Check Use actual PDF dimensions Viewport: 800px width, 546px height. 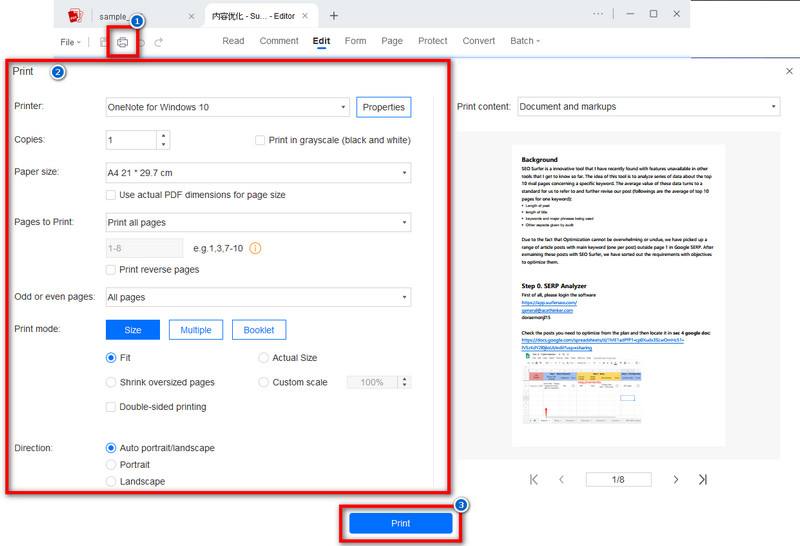110,195
